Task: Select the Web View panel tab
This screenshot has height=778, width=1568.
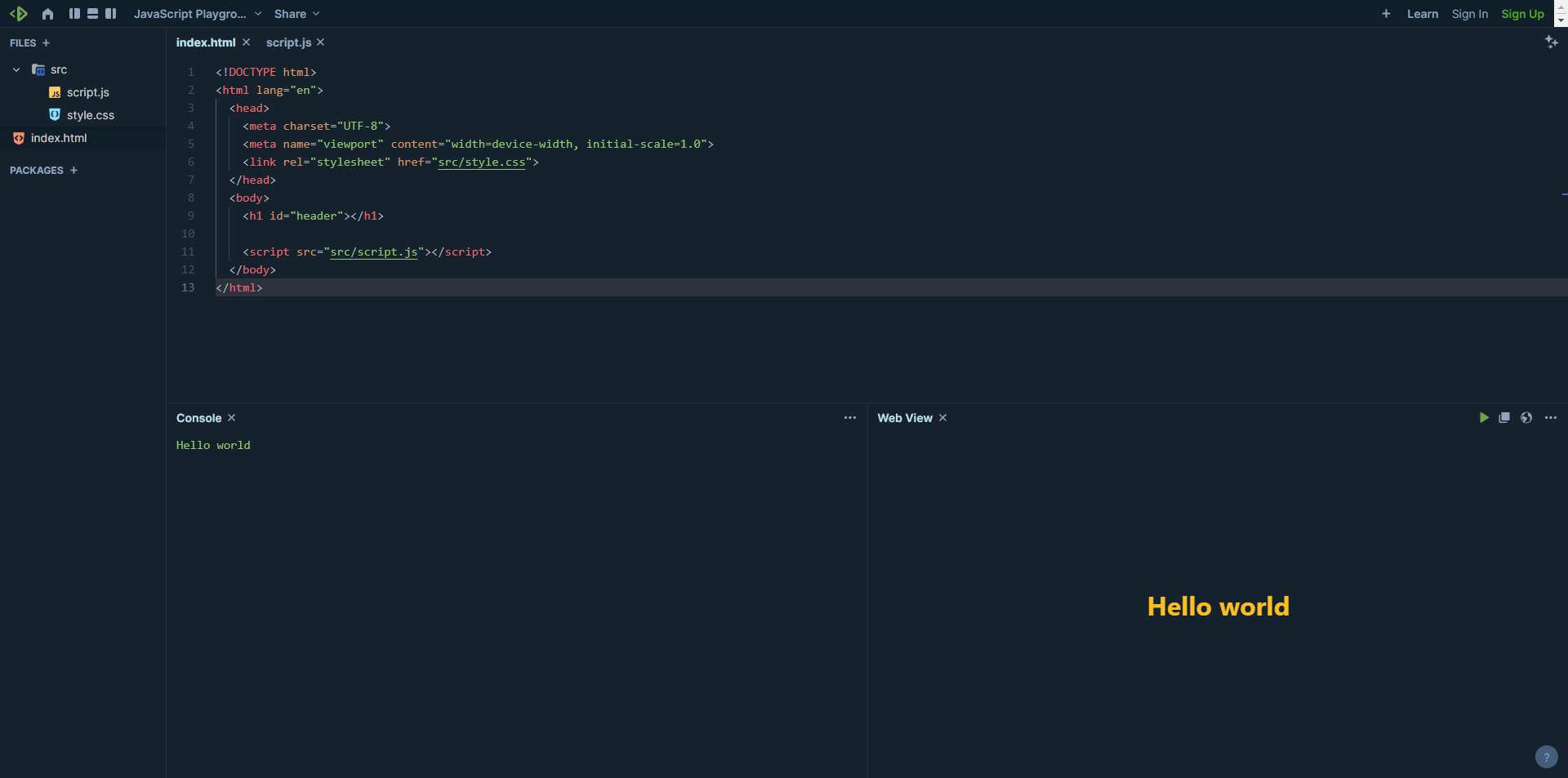Action: [904, 418]
